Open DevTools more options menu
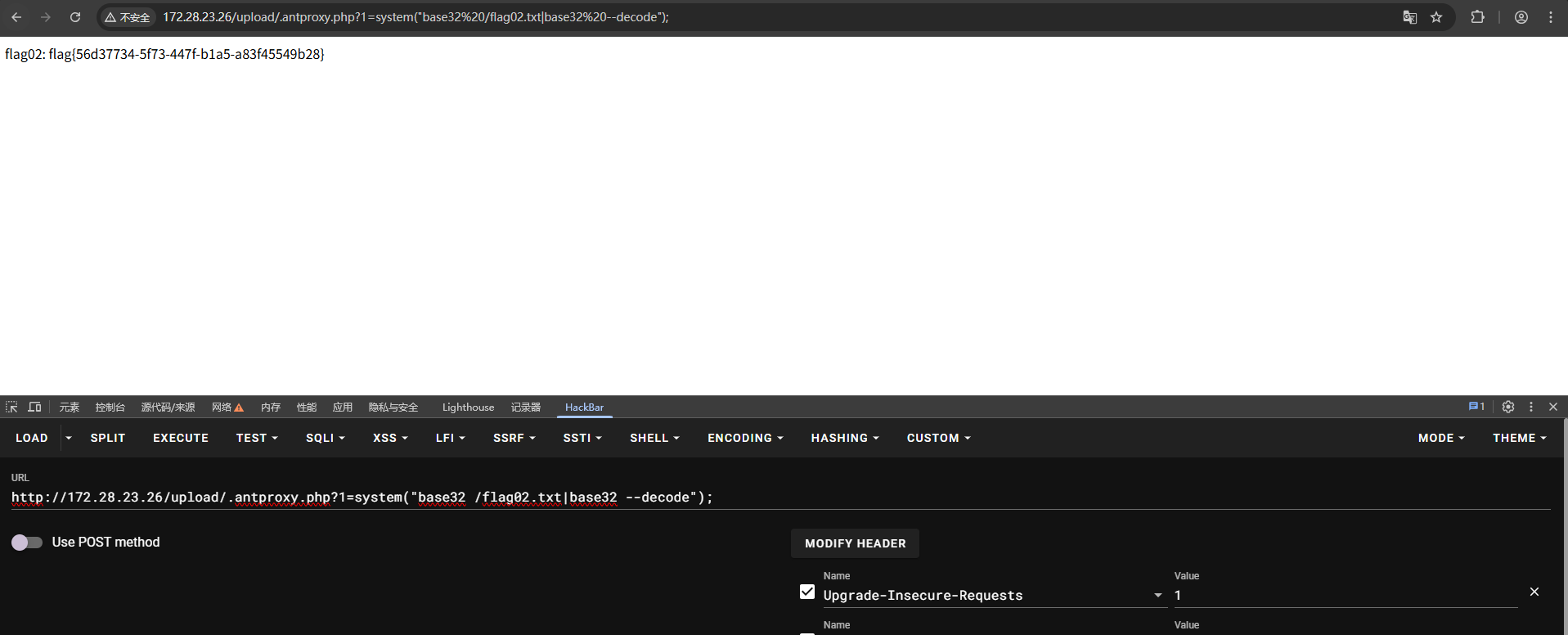The width and height of the screenshot is (1568, 635). (1531, 407)
